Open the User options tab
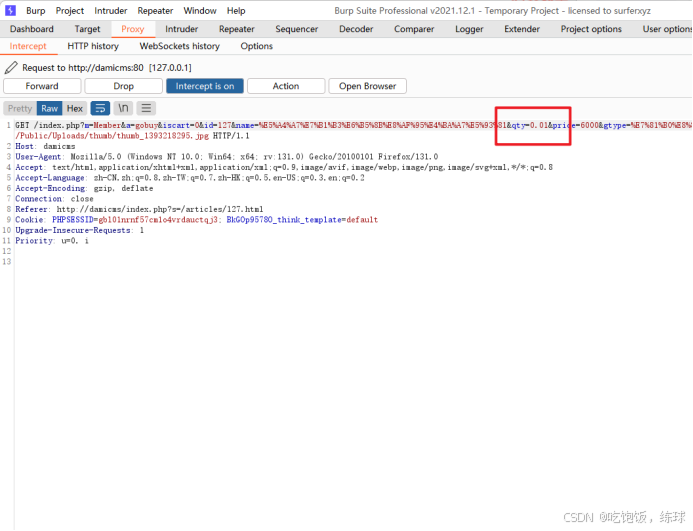The image size is (693, 531). pyautogui.click(x=667, y=29)
